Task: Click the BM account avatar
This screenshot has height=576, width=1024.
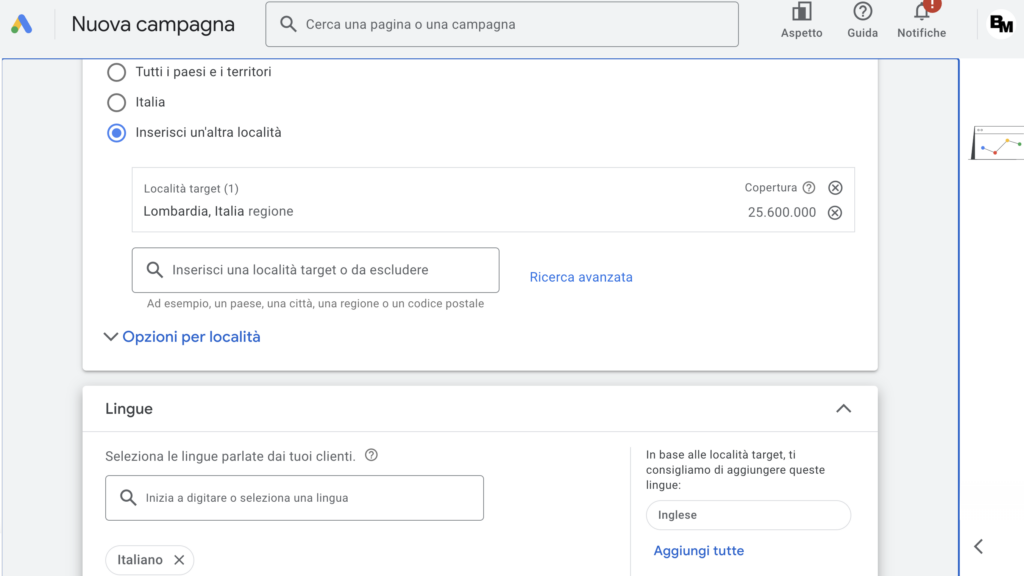Action: tap(1000, 24)
